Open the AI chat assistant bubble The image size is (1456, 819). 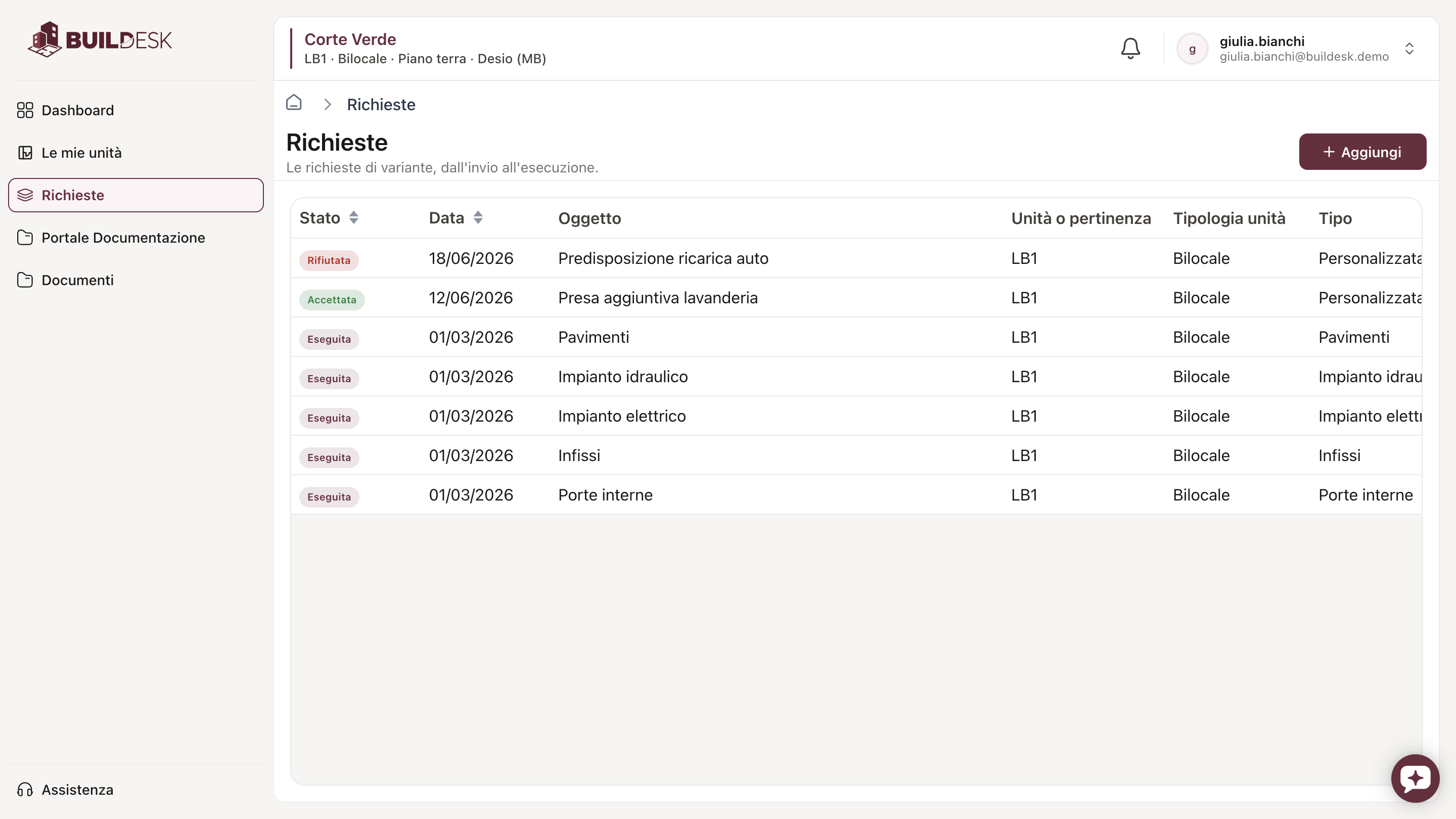[x=1415, y=779]
